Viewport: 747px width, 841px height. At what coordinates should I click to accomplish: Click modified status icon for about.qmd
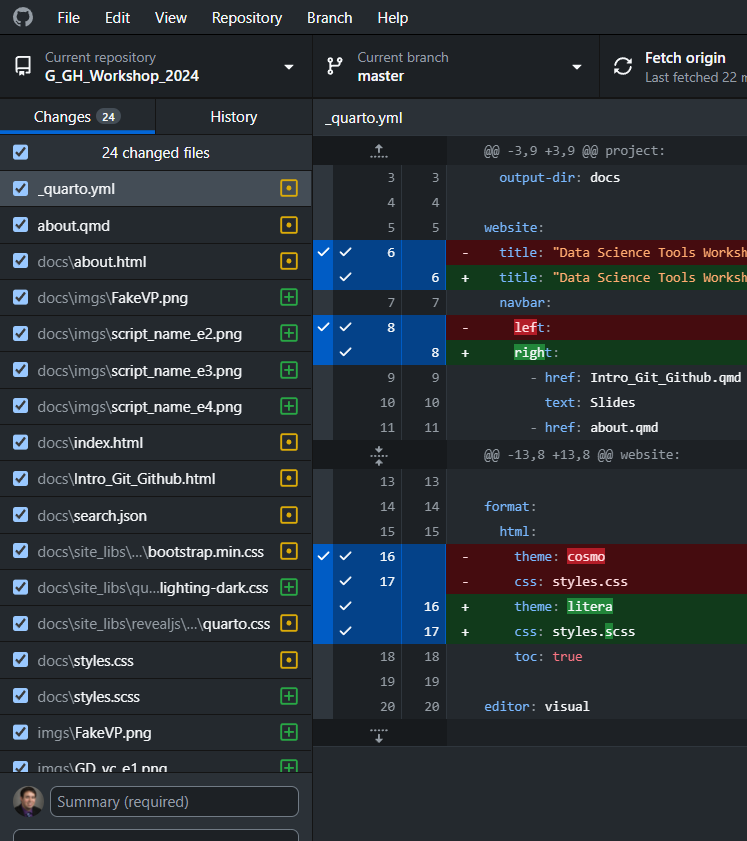tap(289, 225)
